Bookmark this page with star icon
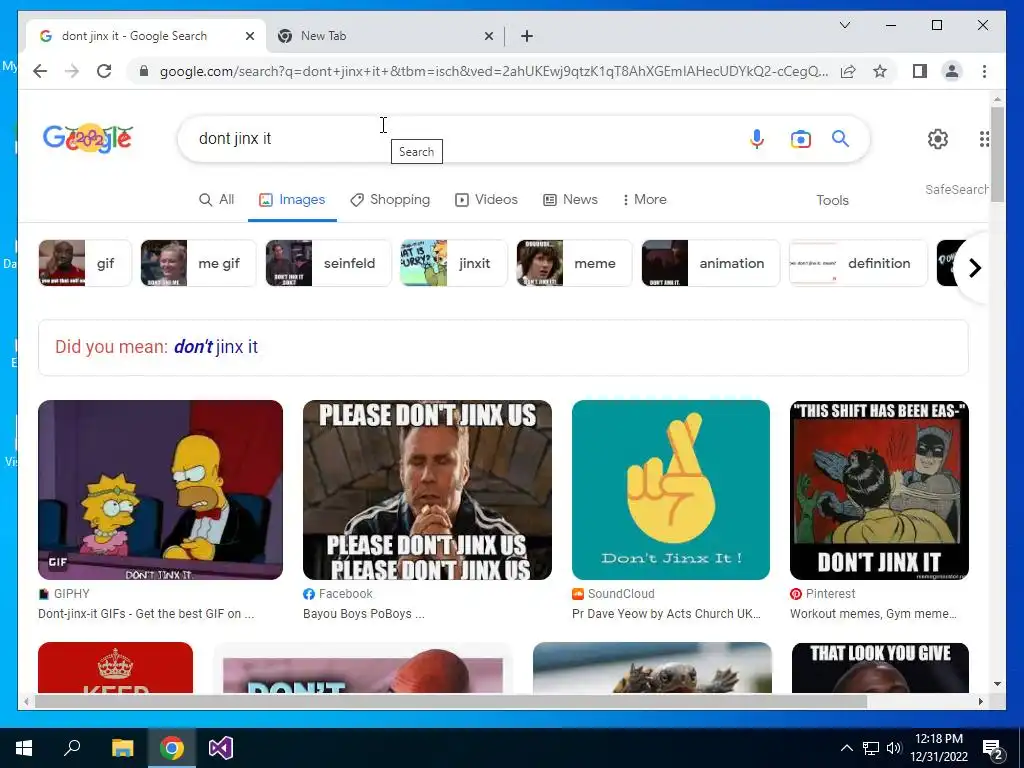 (880, 71)
